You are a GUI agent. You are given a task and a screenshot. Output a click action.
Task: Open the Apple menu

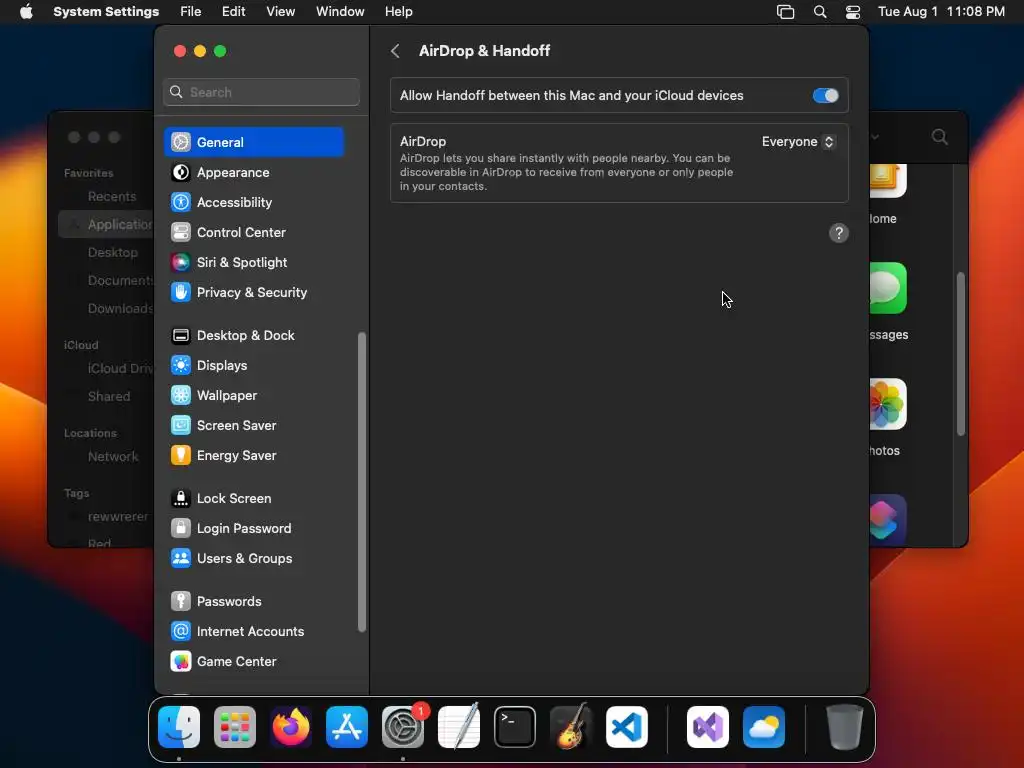point(26,12)
